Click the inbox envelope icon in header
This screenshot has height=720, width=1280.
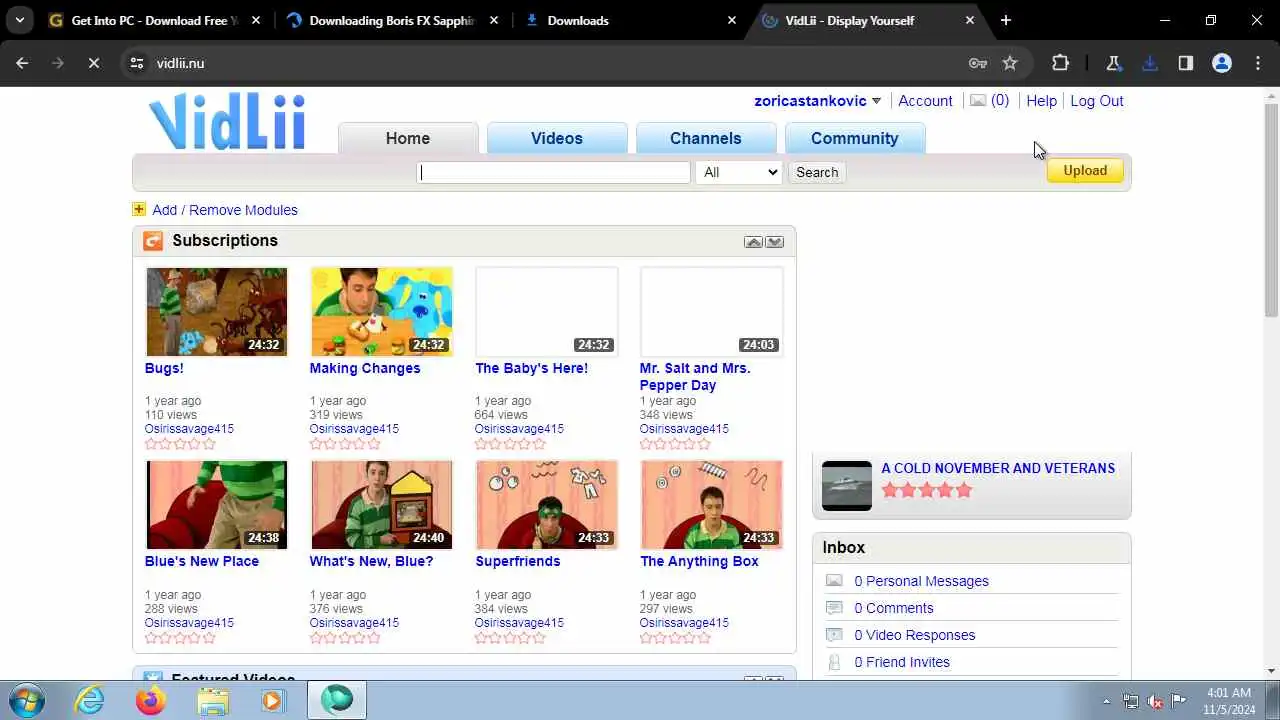(978, 100)
